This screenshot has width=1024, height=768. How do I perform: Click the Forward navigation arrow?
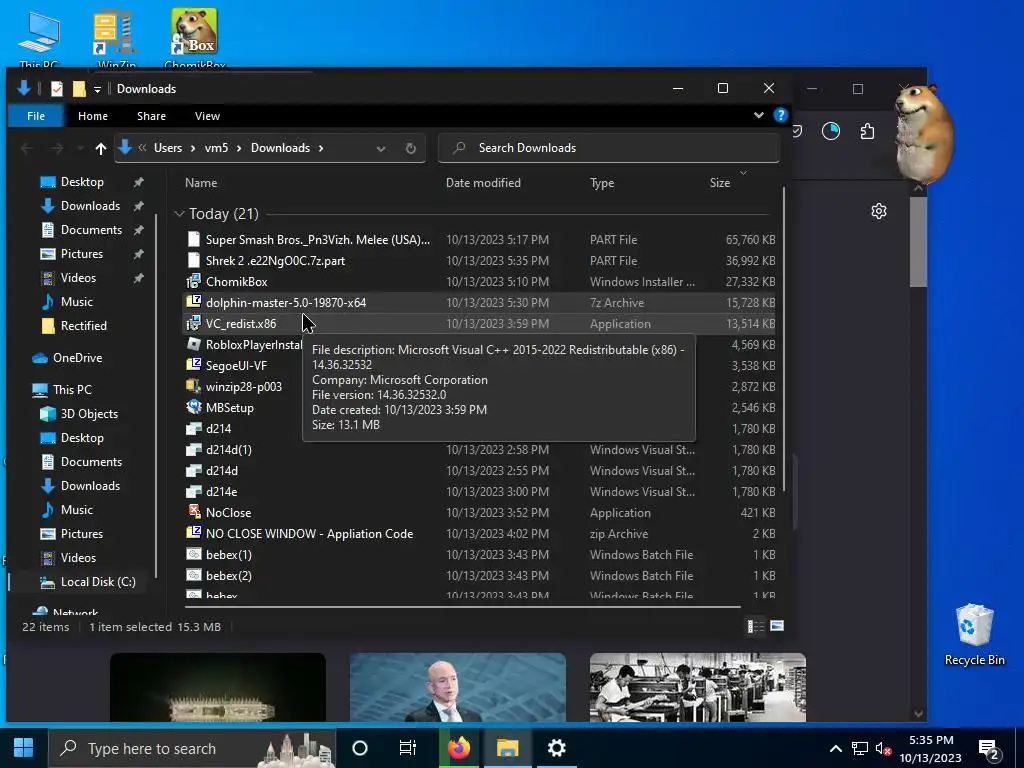57,148
